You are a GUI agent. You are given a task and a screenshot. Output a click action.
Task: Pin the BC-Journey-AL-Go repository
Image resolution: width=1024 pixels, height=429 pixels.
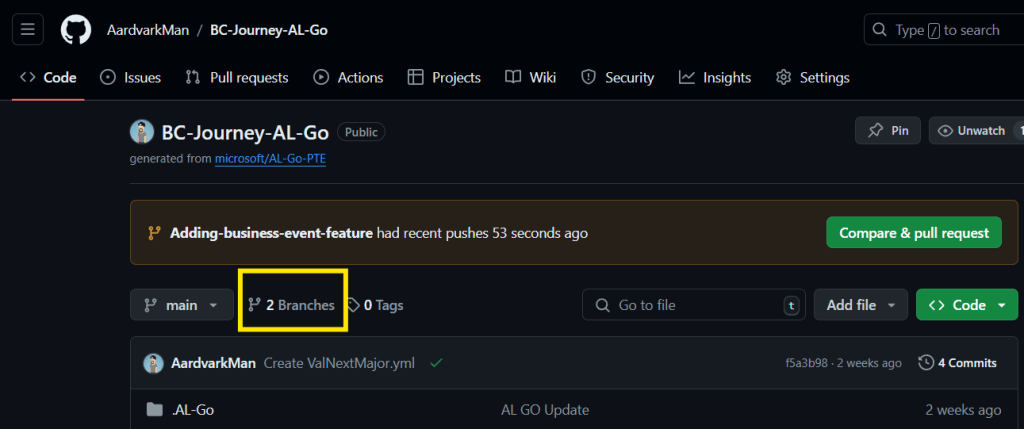point(887,131)
